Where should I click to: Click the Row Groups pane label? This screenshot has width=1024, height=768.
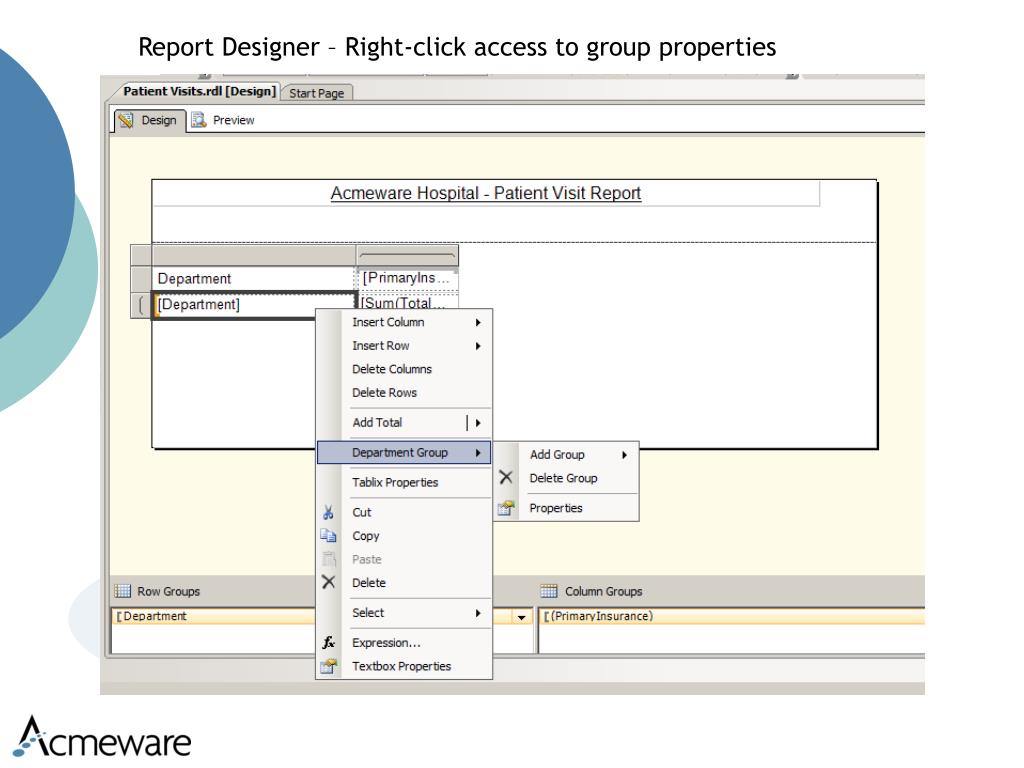168,592
